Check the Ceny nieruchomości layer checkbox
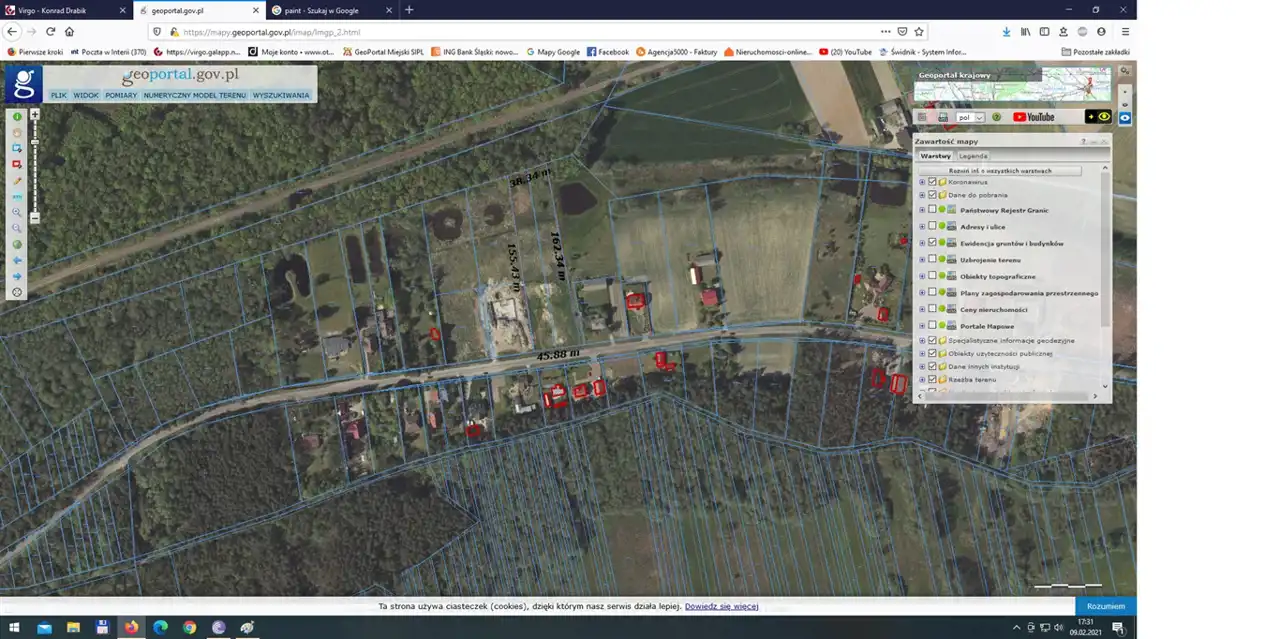Screen dimensions: 1280x639 [932, 309]
